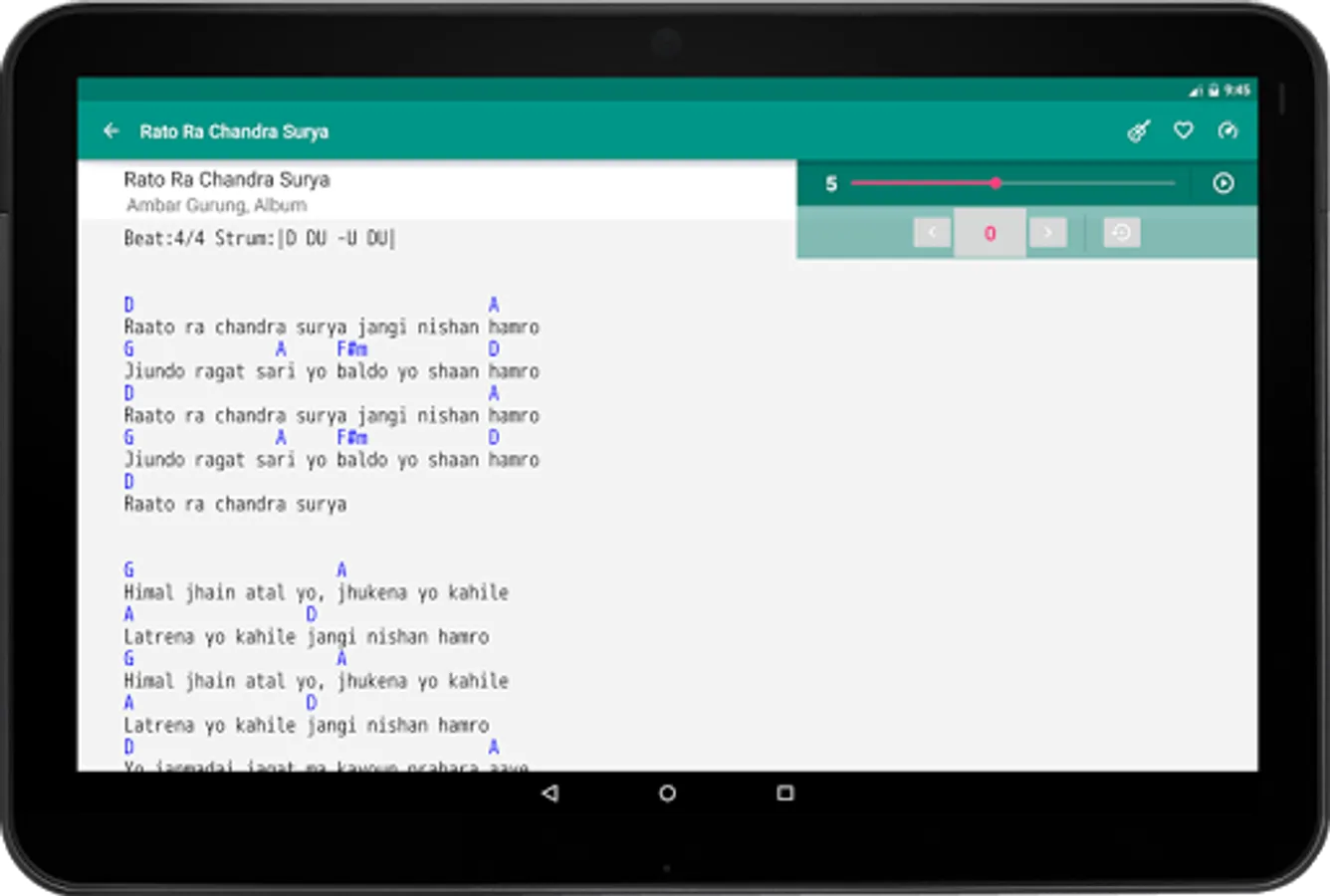1330x896 pixels.
Task: Tap the signal strength icon in status bar
Action: point(1196,91)
